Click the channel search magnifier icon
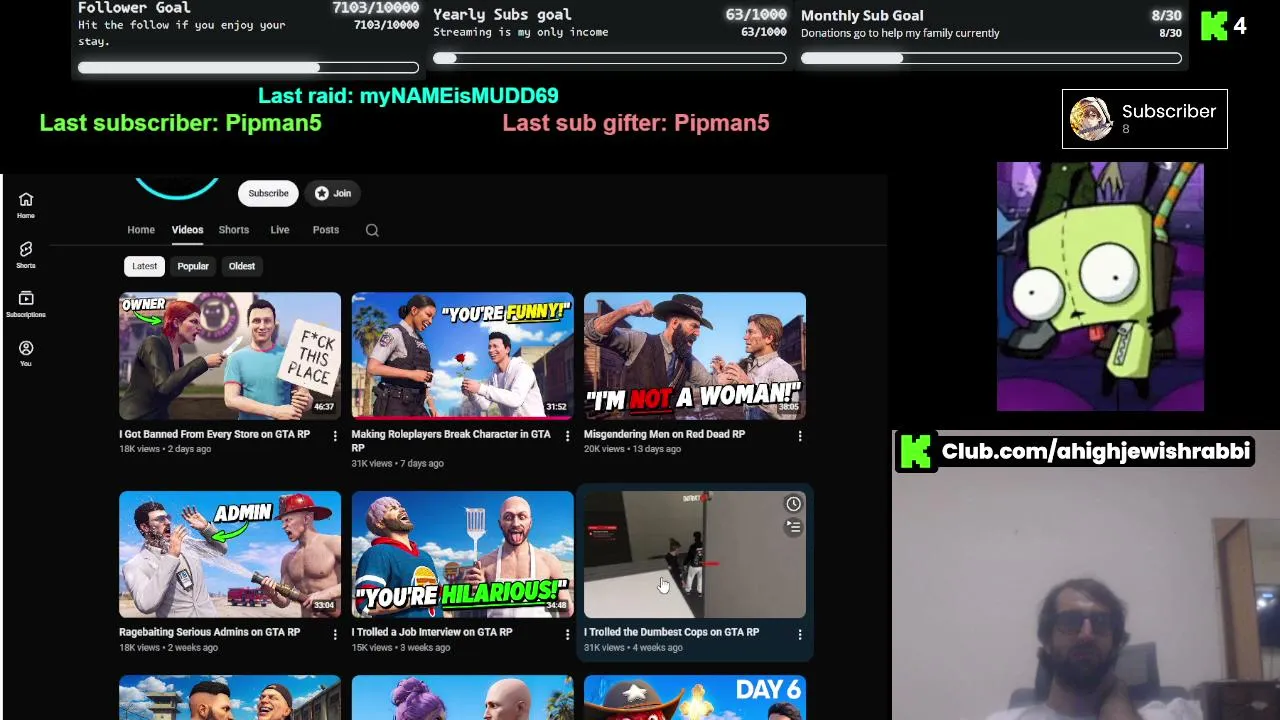Image resolution: width=1280 pixels, height=720 pixels. coord(372,230)
